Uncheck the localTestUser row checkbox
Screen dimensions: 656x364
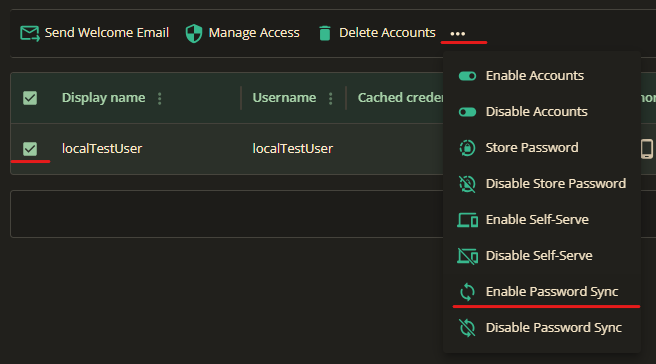30,149
